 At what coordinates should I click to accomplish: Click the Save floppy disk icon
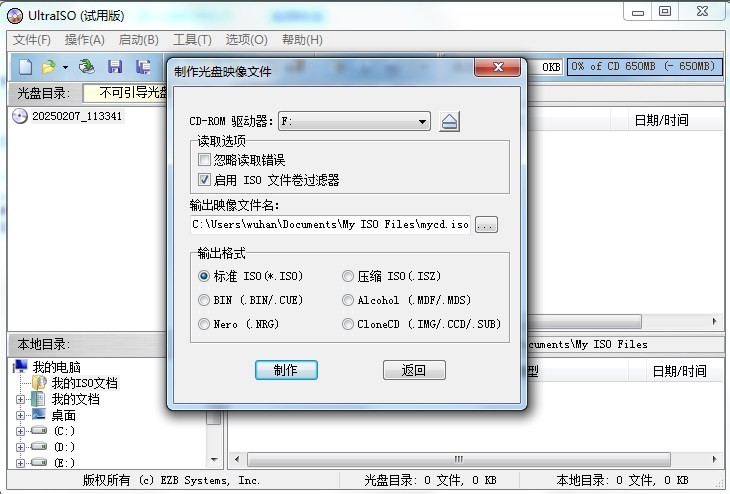115,67
